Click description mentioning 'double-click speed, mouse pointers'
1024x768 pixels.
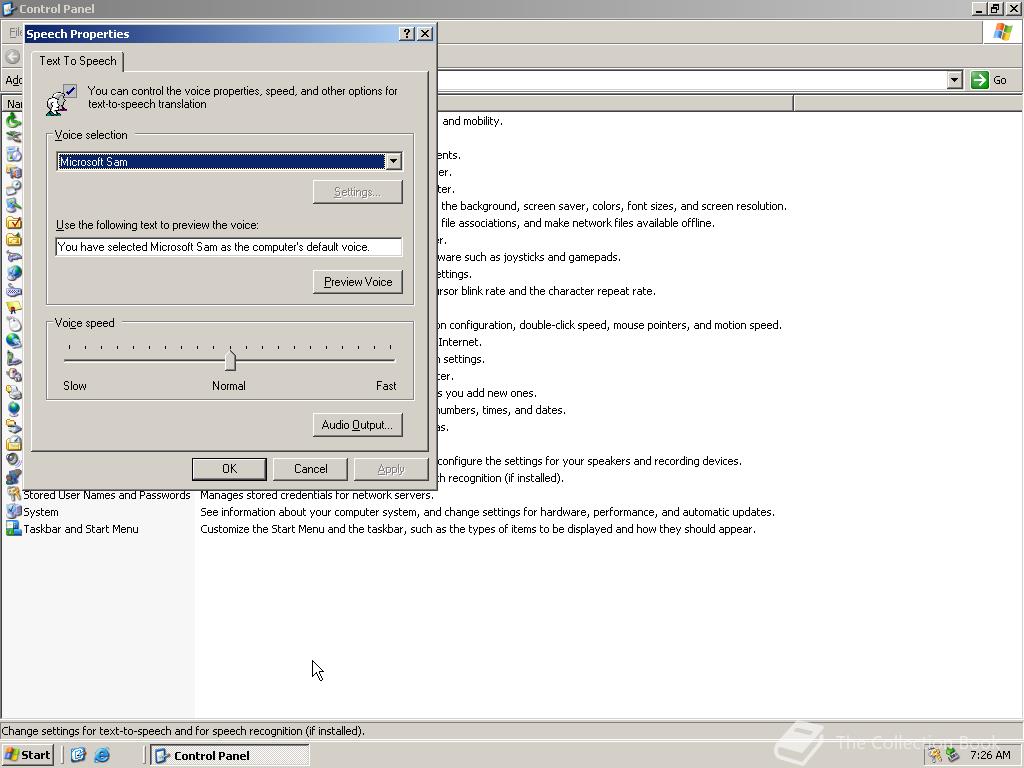point(609,325)
